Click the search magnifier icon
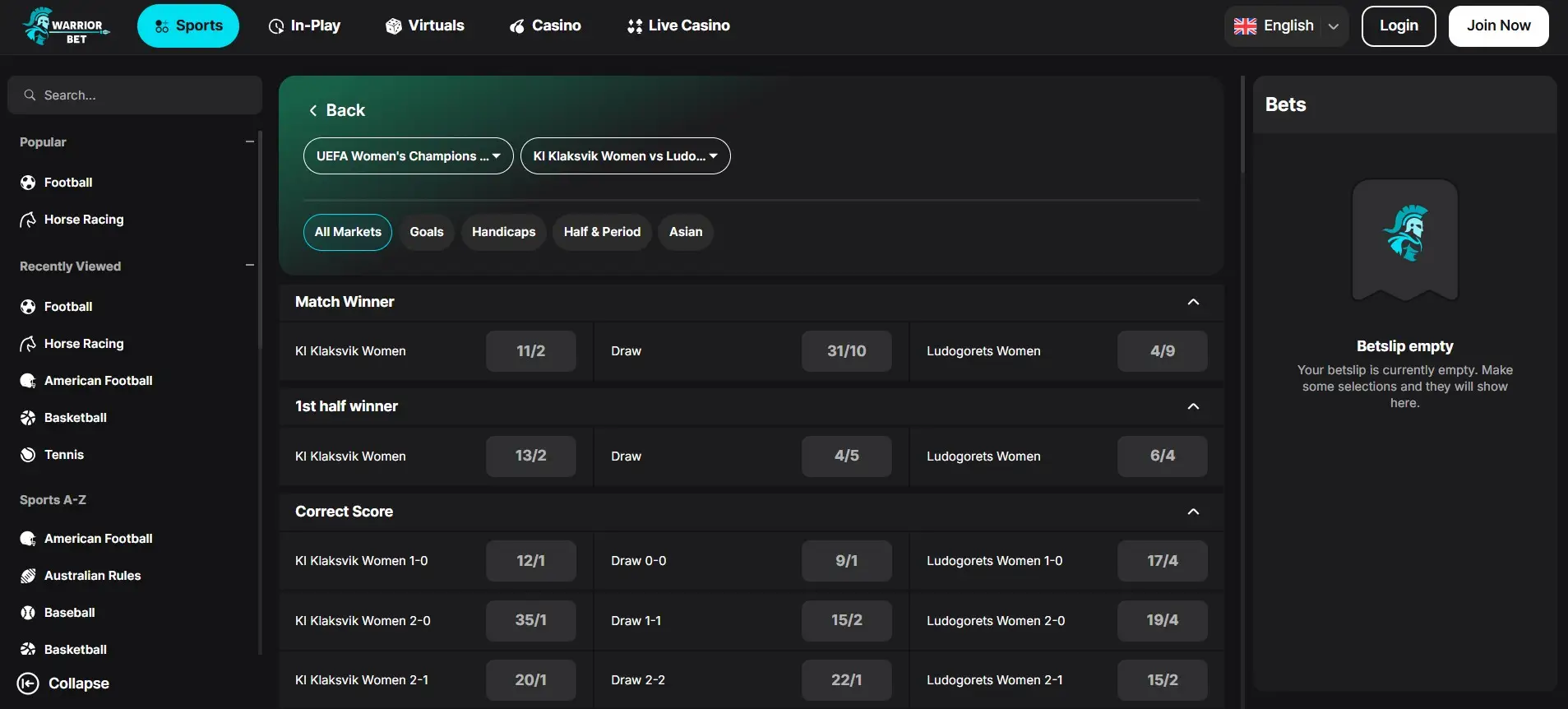 (x=30, y=95)
